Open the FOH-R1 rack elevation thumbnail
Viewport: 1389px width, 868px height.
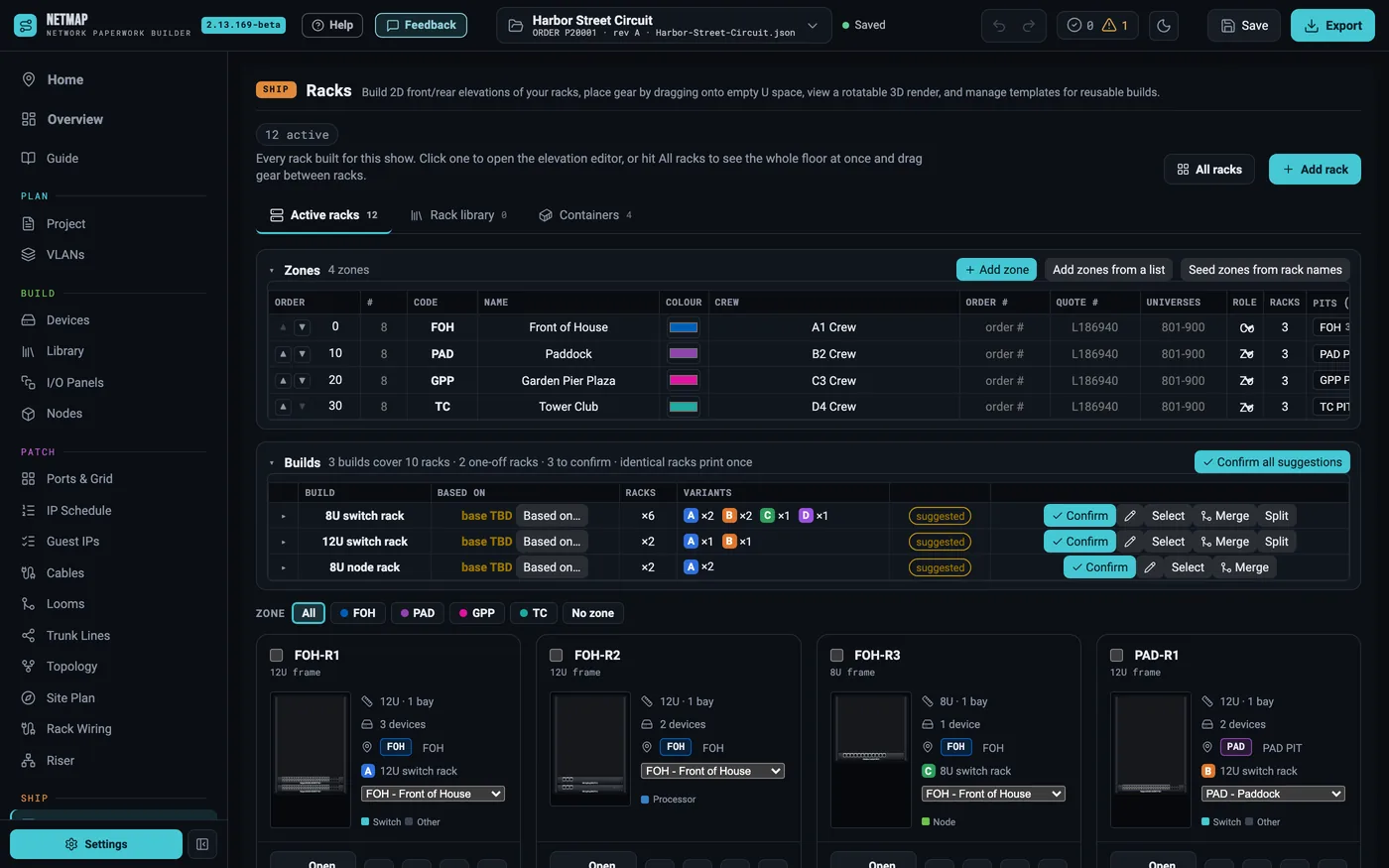pos(311,760)
